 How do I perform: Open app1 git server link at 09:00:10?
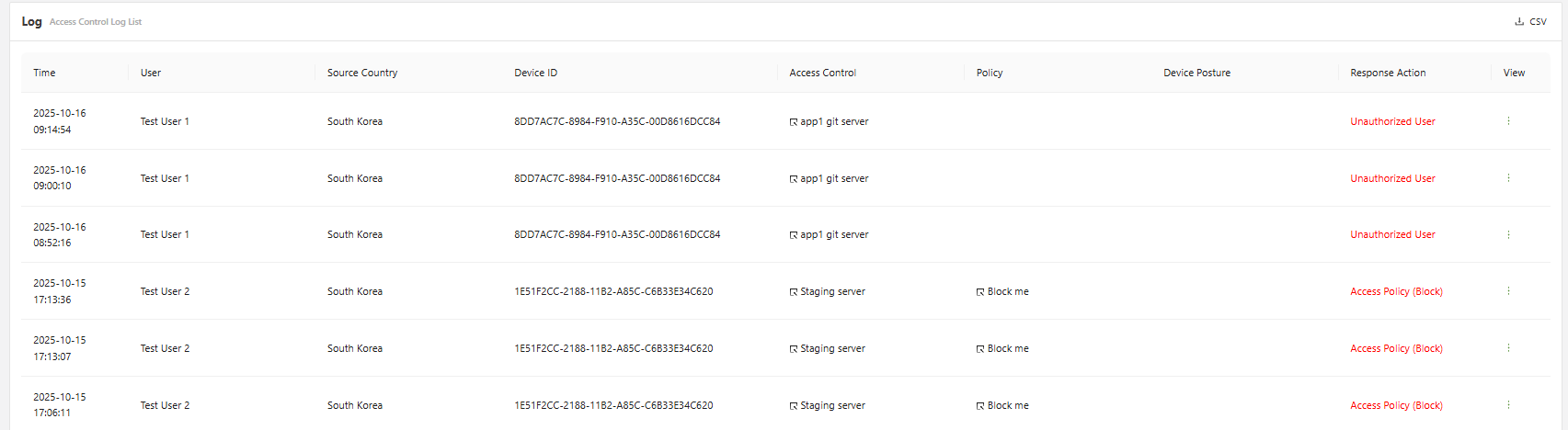(832, 178)
